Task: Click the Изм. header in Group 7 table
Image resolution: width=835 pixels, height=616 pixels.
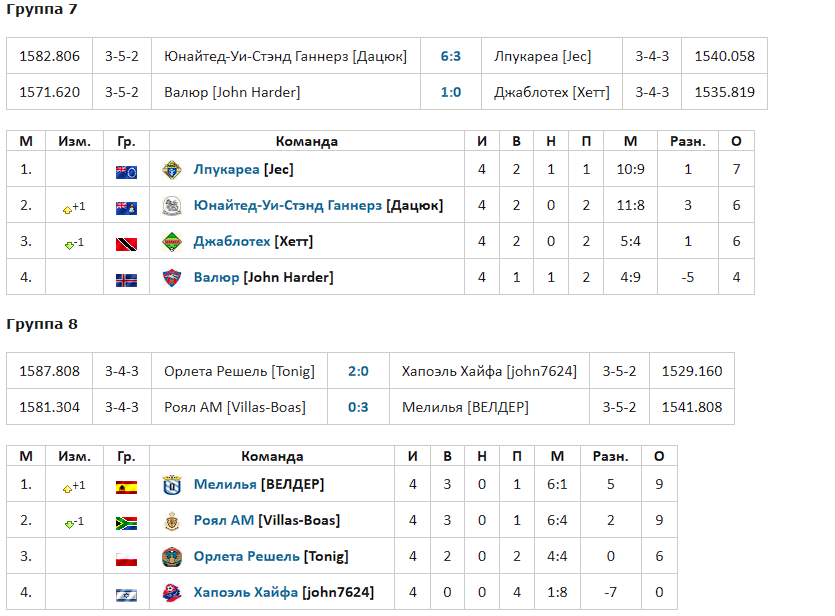Action: tap(75, 142)
